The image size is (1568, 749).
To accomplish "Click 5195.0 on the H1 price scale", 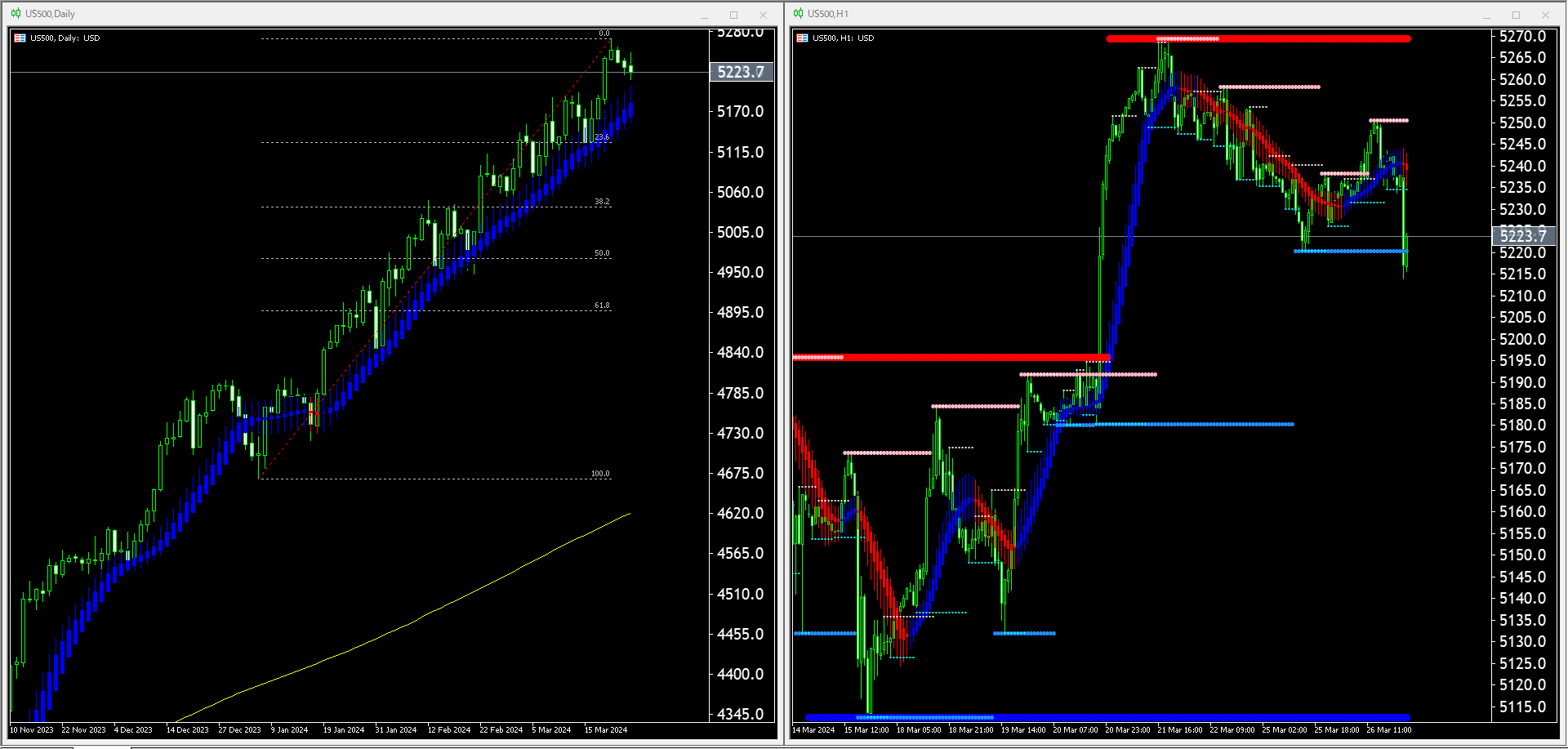I will (x=1523, y=360).
